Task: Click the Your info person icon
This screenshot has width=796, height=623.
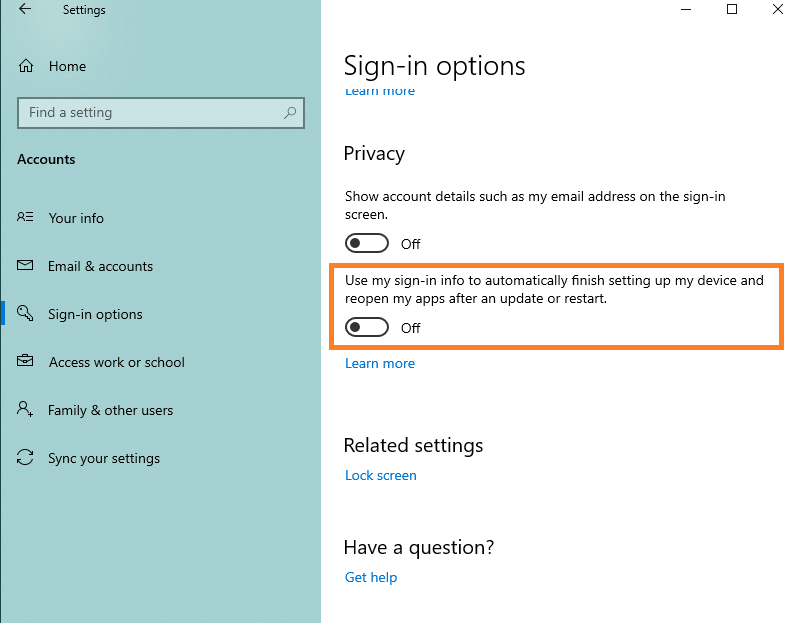Action: click(x=26, y=218)
